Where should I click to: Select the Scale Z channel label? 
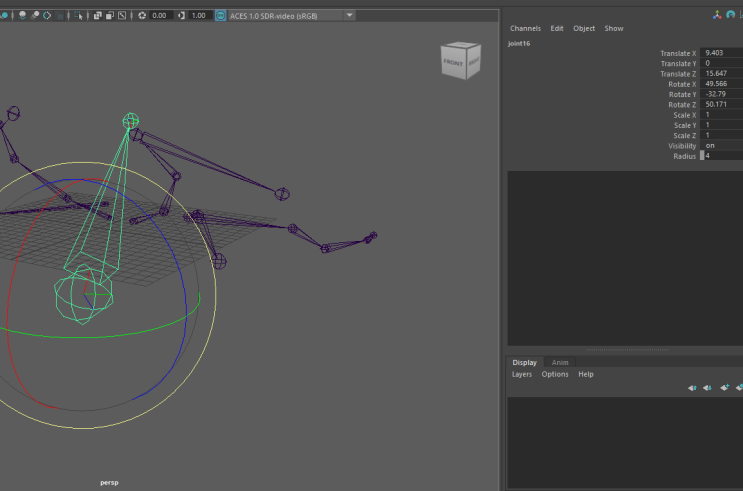click(685, 136)
